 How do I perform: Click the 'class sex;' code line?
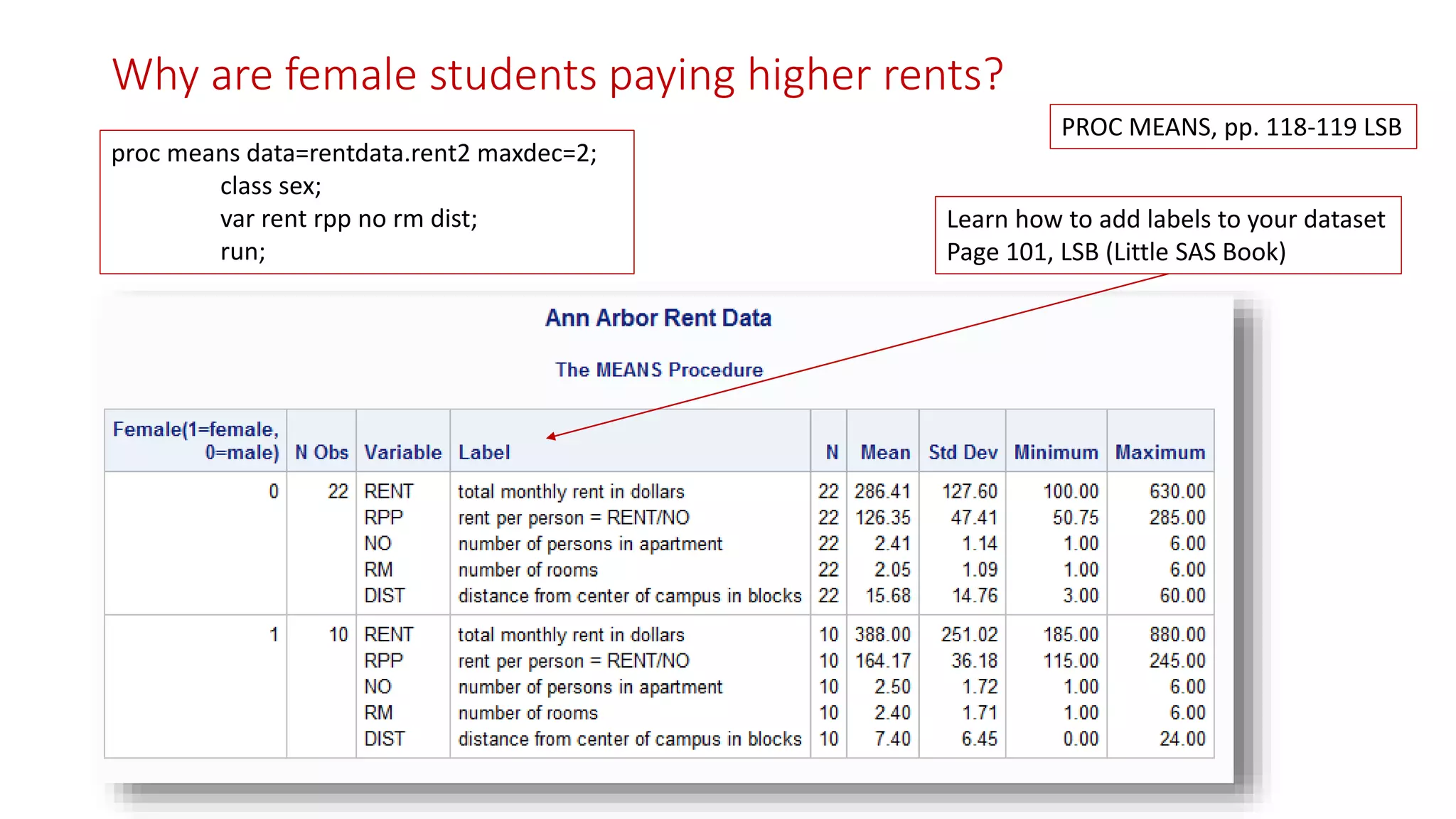click(x=271, y=186)
